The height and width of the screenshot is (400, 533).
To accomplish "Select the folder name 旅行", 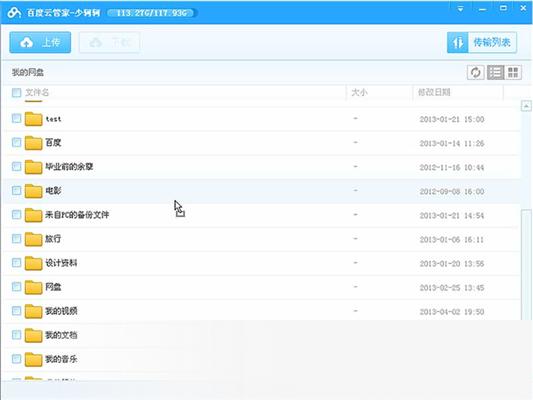I will [x=53, y=239].
